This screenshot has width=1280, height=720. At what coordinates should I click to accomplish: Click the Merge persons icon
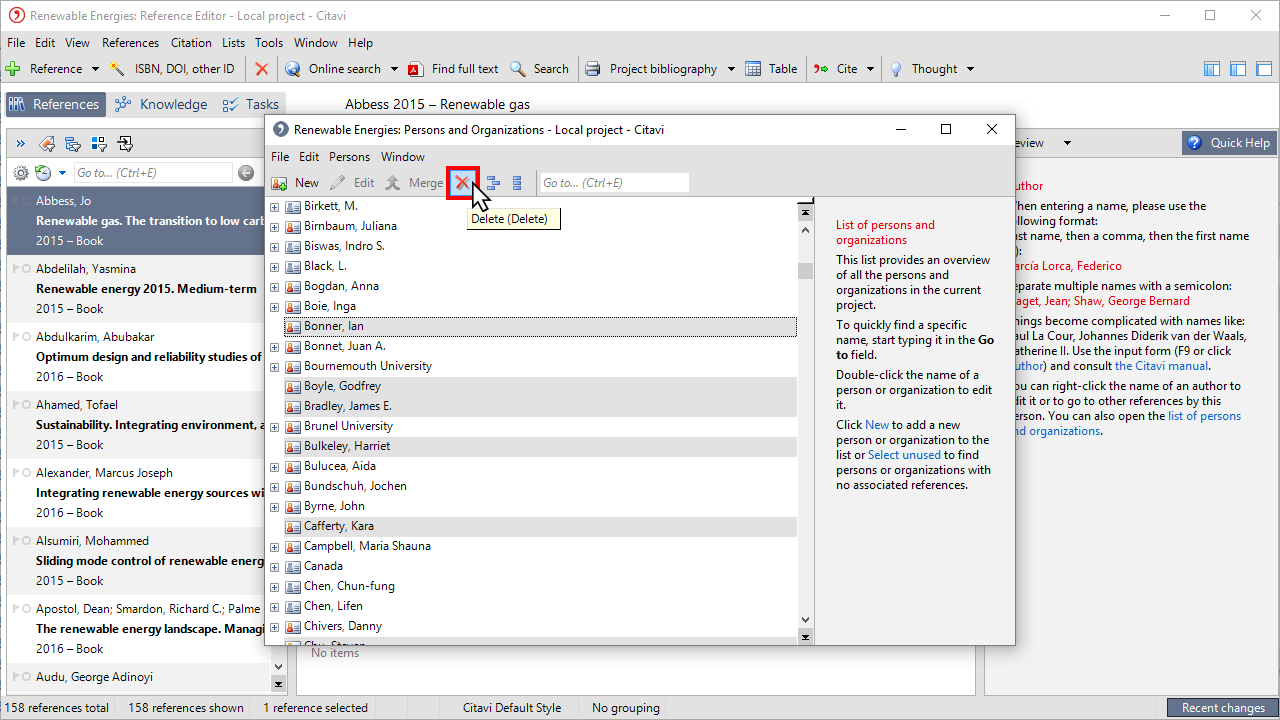point(393,183)
